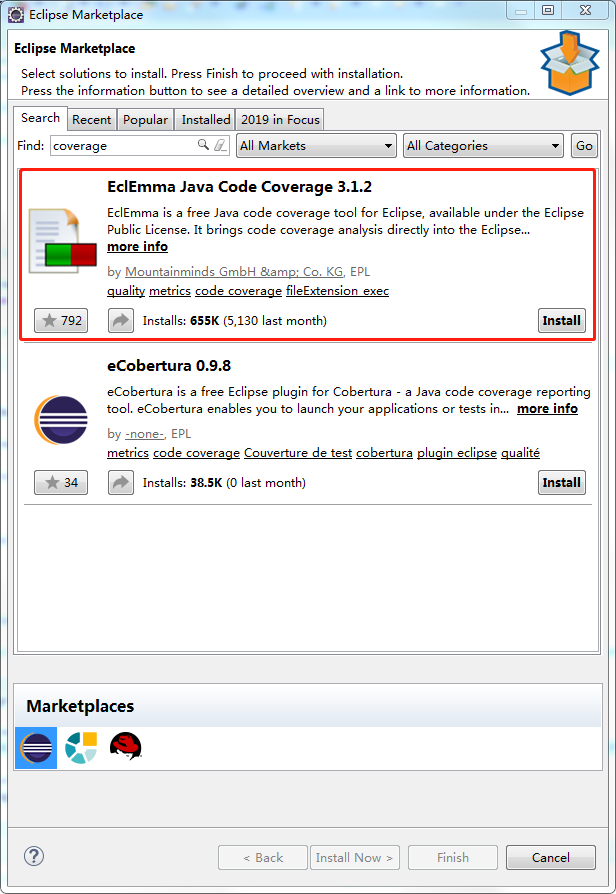Click the quality tag under EclEmma
The width and height of the screenshot is (616, 894).
coord(126,291)
